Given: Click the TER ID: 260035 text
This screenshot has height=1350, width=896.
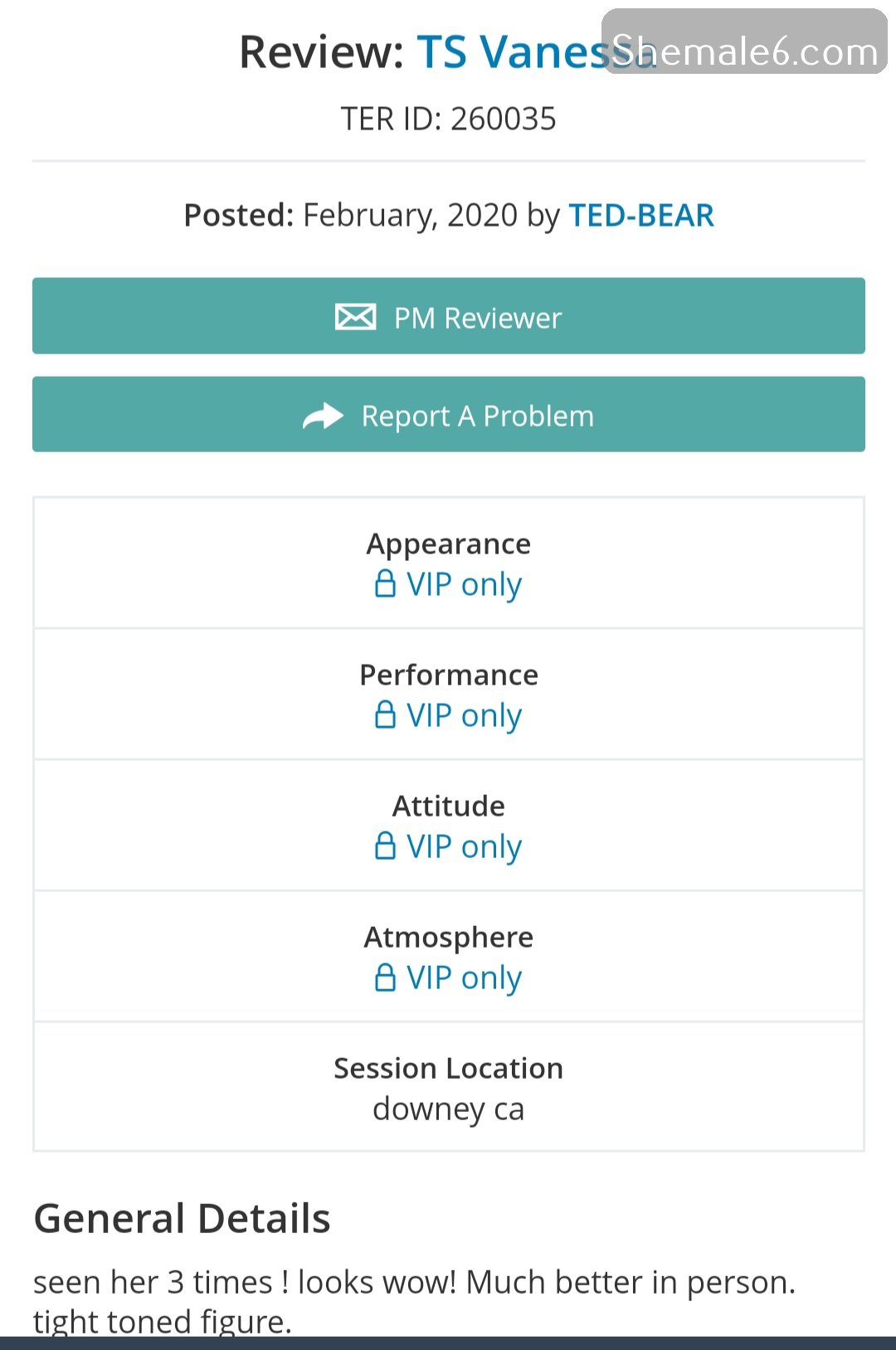Looking at the screenshot, I should coord(449,119).
